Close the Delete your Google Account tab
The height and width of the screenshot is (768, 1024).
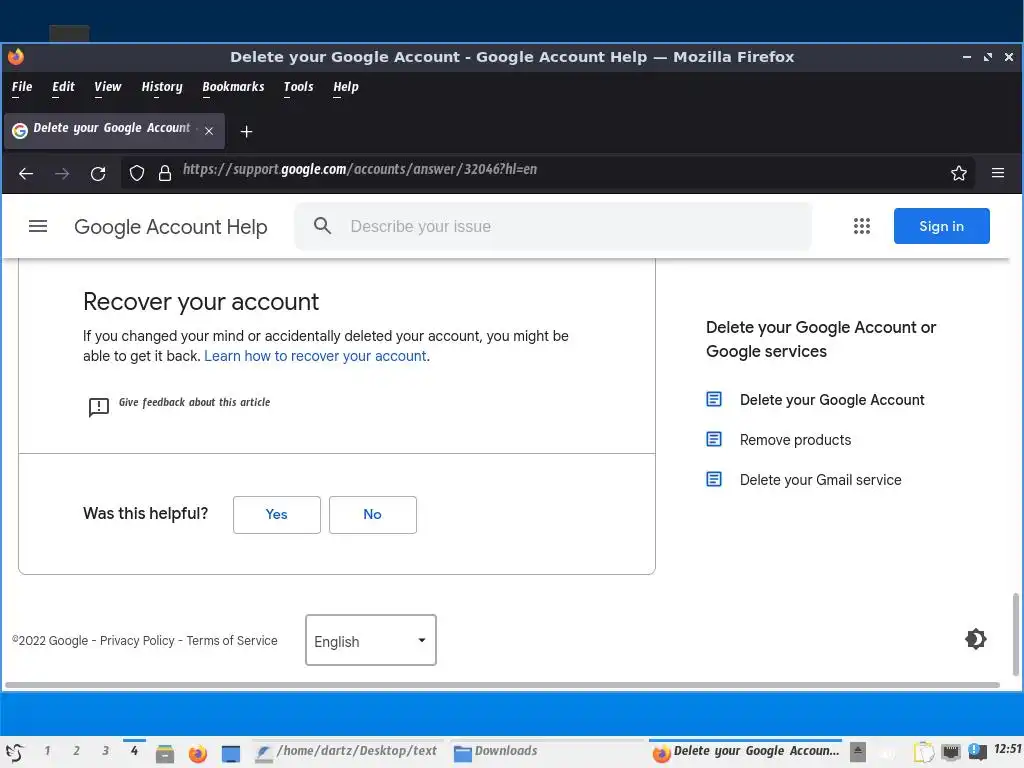tap(209, 131)
